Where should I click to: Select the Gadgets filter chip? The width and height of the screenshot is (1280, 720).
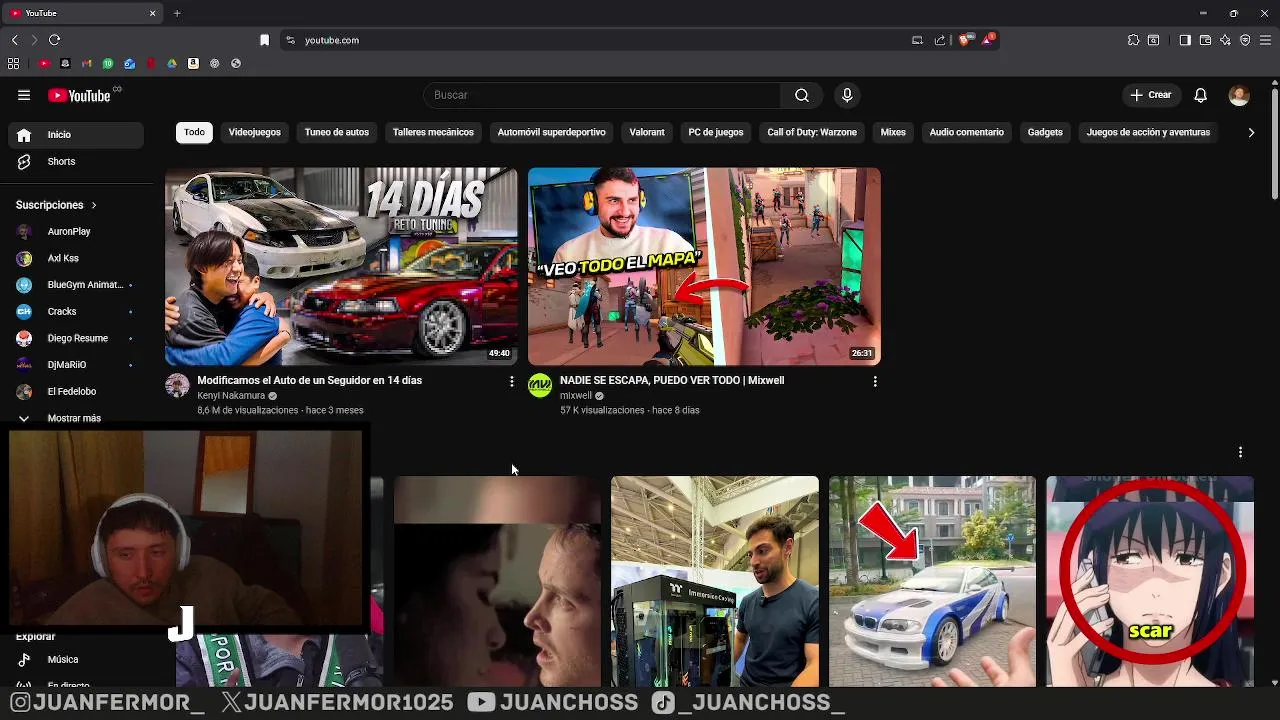tap(1045, 132)
